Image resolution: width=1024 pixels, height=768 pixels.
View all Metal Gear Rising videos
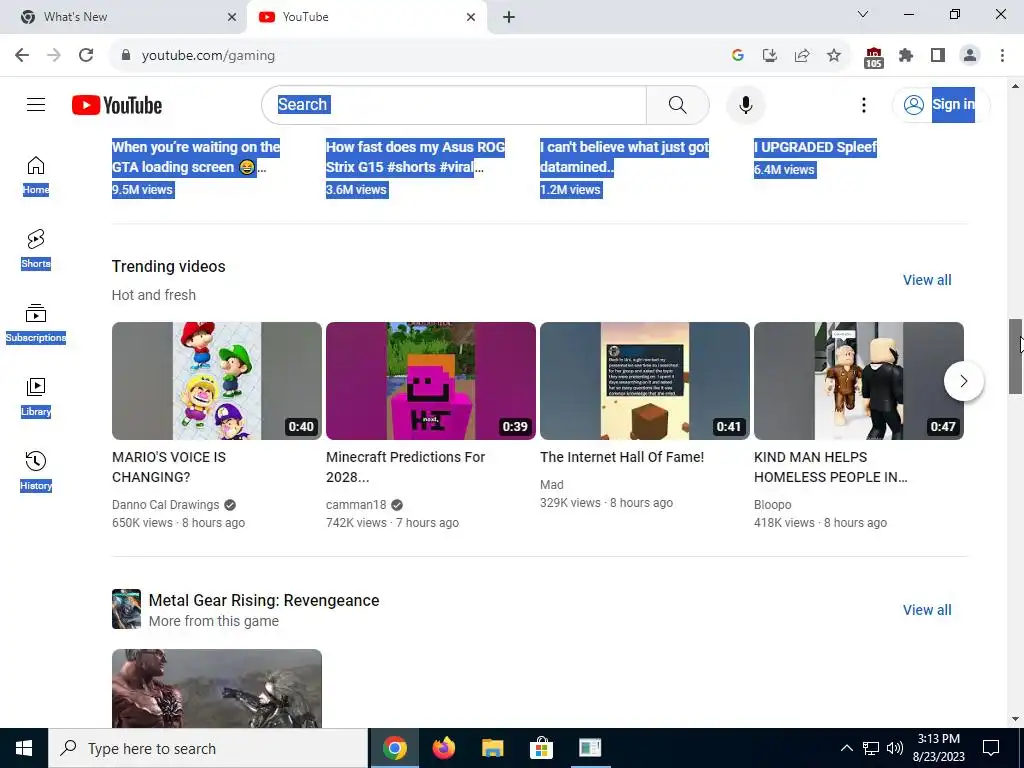(x=927, y=610)
